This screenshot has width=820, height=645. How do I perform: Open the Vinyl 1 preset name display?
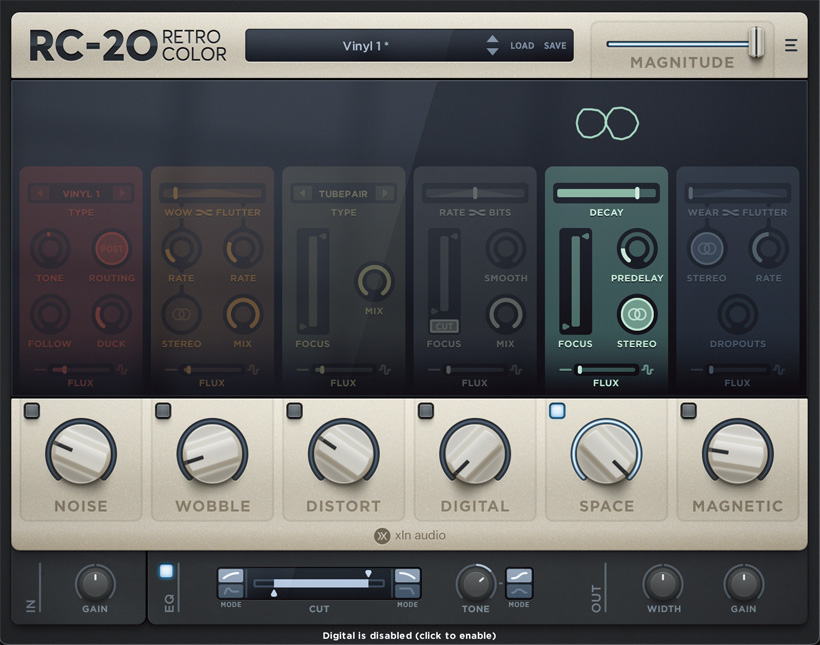pos(365,46)
